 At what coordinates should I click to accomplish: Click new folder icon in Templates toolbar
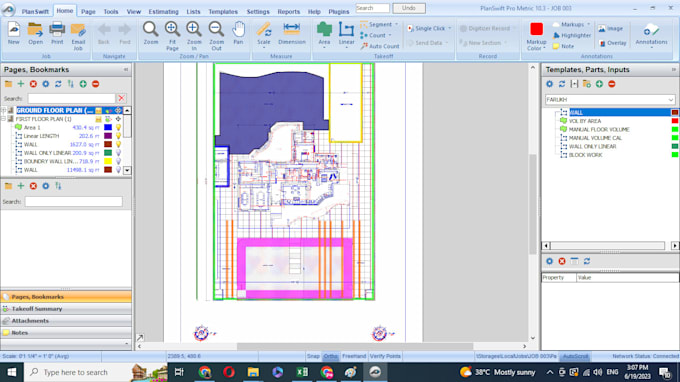(587, 84)
